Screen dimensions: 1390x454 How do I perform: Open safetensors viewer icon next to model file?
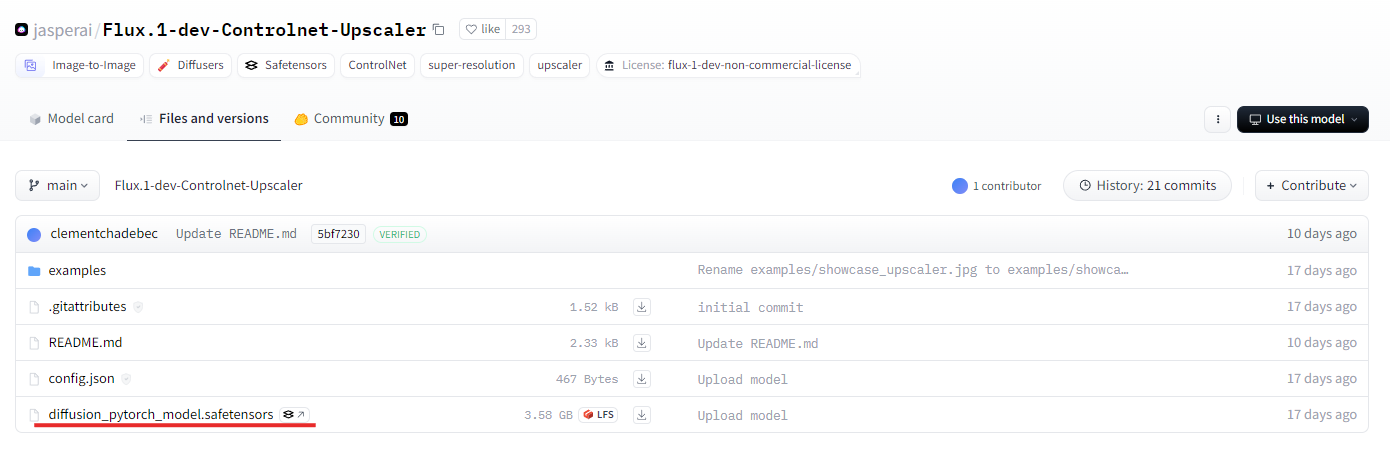pos(295,414)
